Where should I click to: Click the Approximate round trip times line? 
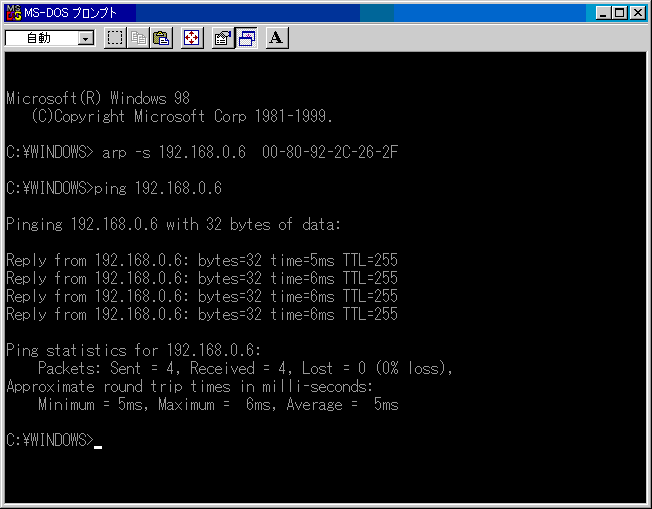tap(190, 387)
